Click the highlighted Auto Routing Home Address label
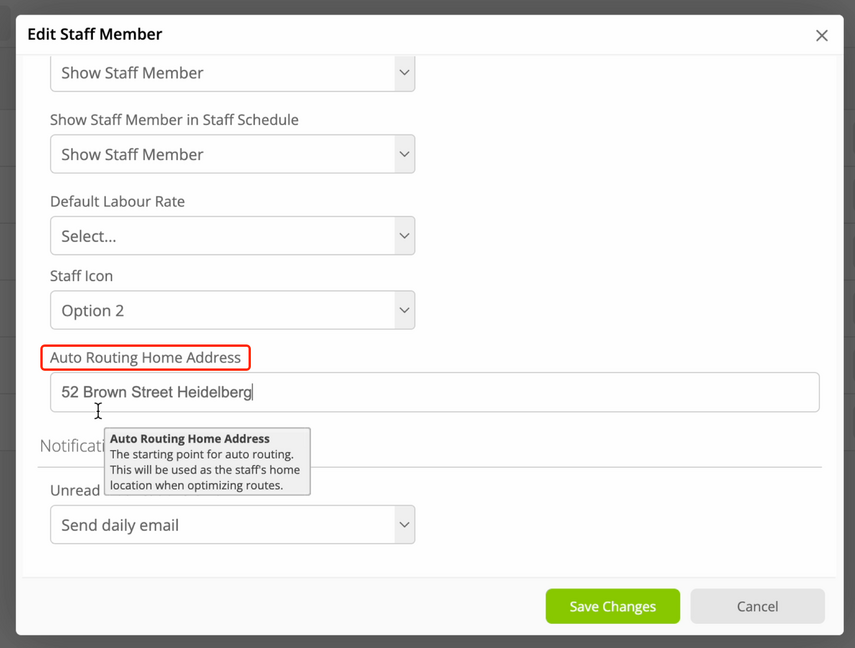 click(x=146, y=357)
